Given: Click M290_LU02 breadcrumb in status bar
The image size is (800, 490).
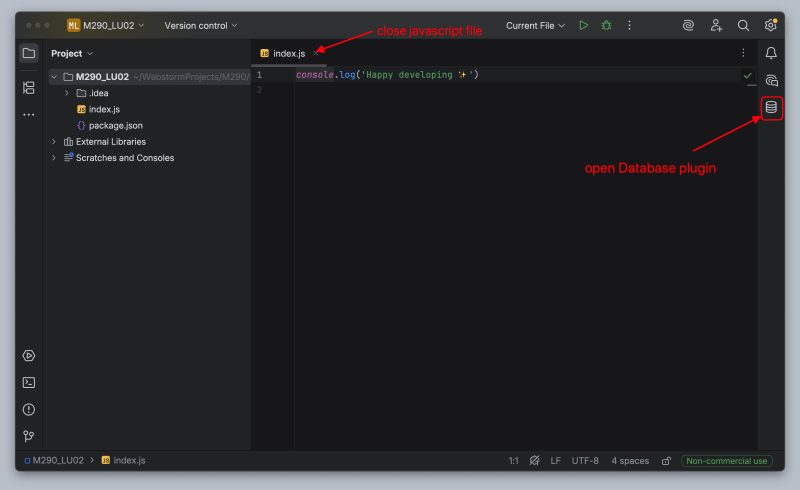Looking at the screenshot, I should point(54,460).
